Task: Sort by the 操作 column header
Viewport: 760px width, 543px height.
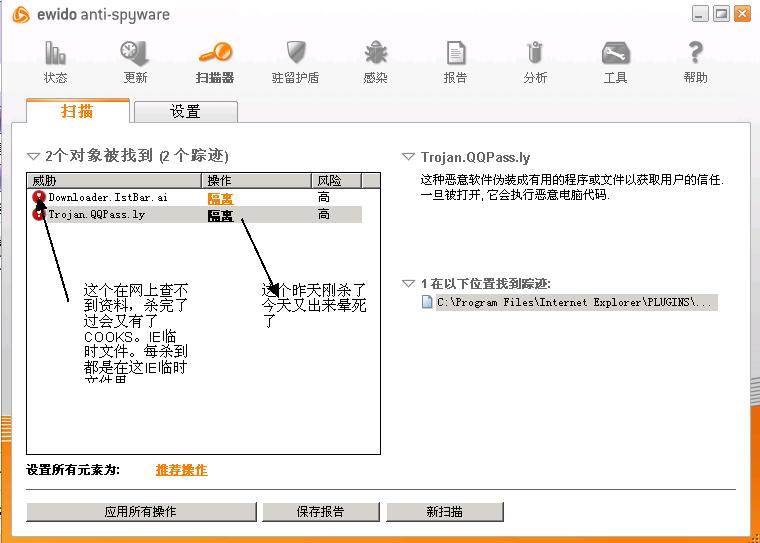Action: (x=256, y=181)
